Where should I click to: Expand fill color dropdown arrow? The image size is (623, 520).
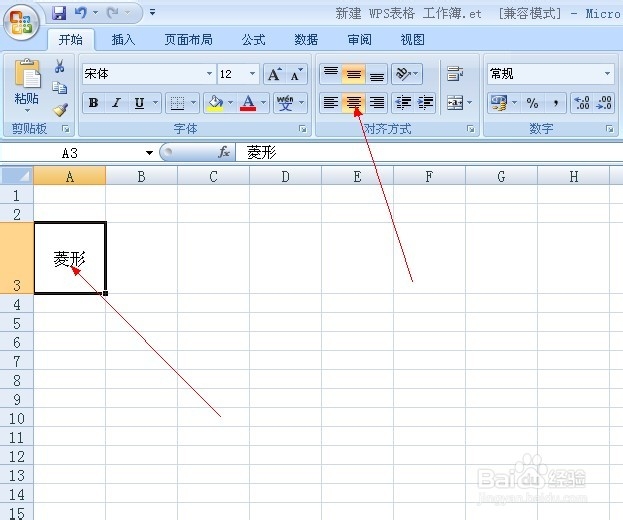click(x=230, y=103)
